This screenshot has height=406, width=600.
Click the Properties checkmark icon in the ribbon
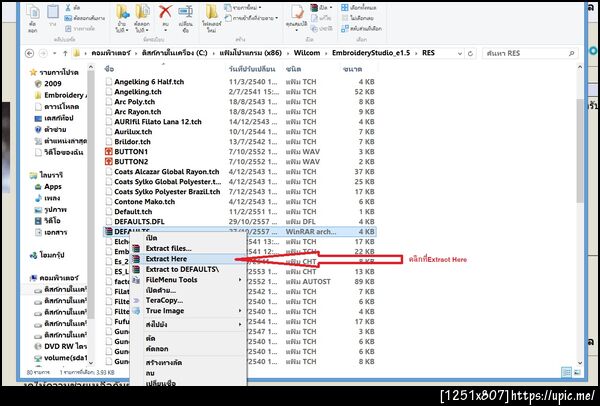click(x=297, y=12)
